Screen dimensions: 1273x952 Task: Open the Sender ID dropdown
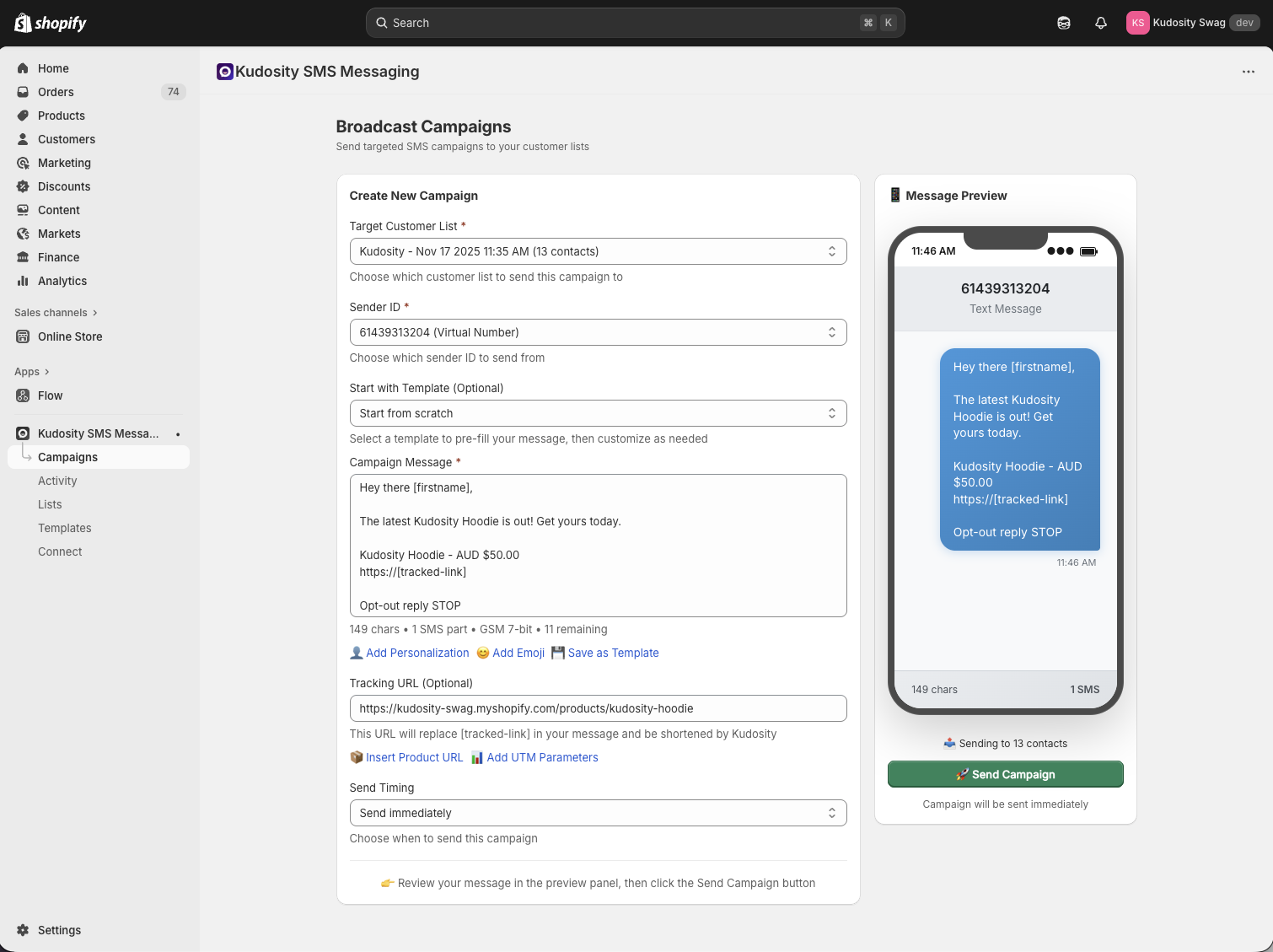598,332
